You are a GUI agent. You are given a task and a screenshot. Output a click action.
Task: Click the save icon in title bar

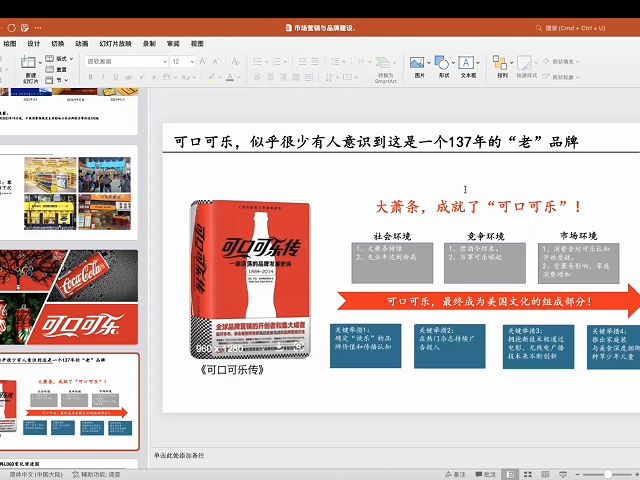pyautogui.click(x=25, y=28)
